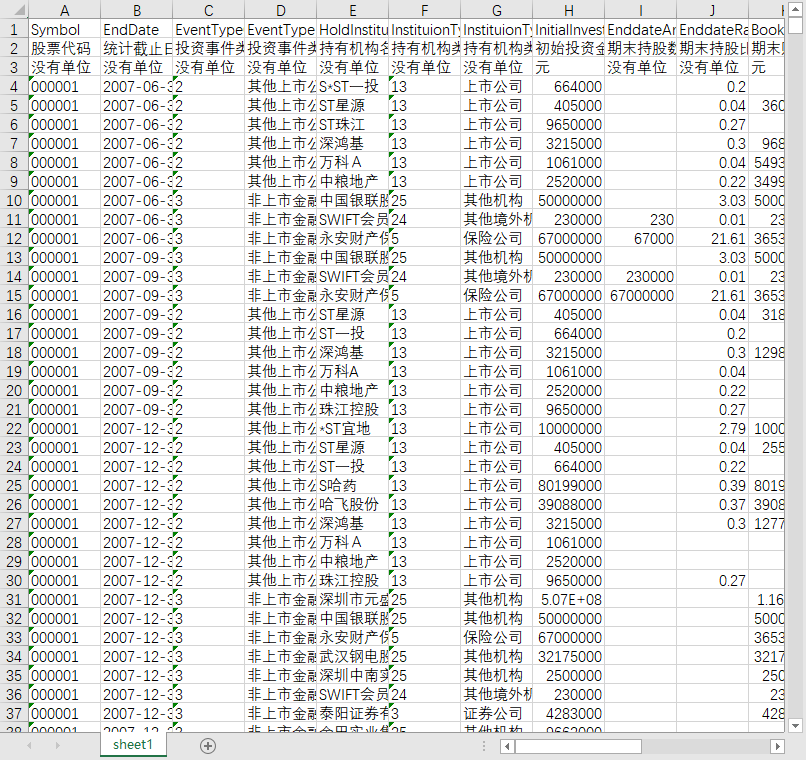Viewport: 806px width, 760px height.
Task: Select row 22 header
Action: tap(14, 429)
